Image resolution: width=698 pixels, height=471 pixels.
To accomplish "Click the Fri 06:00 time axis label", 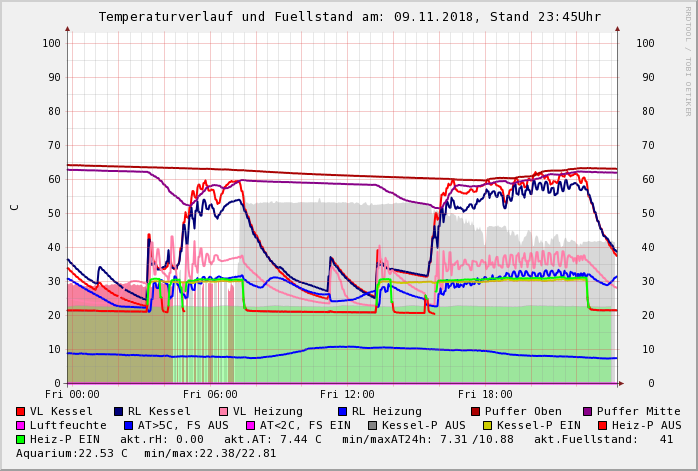I will 210,395.
